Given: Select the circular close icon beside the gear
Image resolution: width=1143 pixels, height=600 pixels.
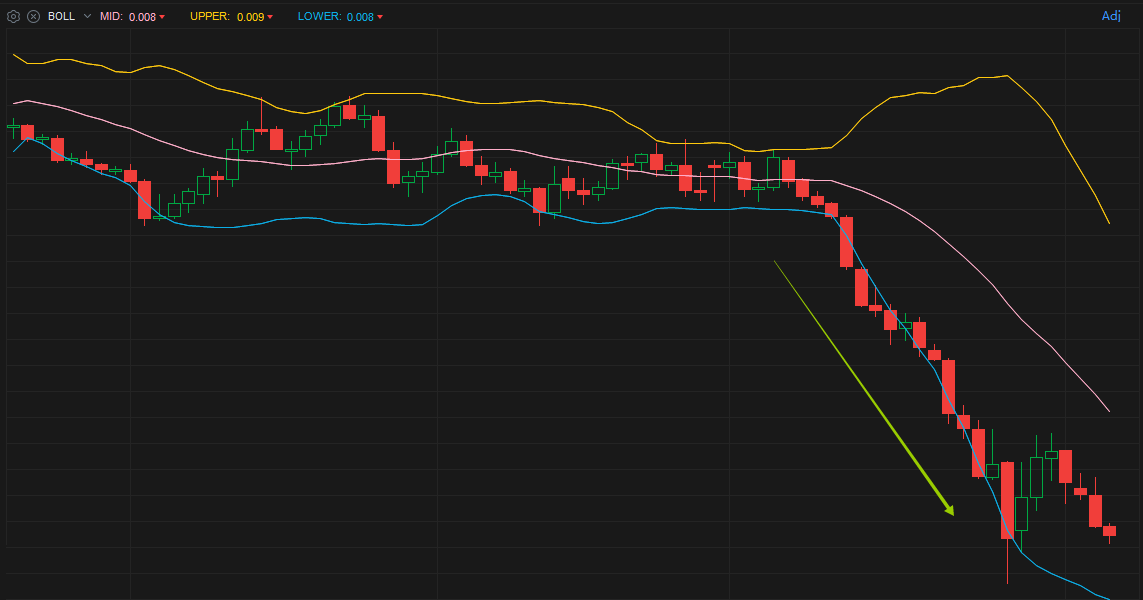Looking at the screenshot, I should [33, 16].
